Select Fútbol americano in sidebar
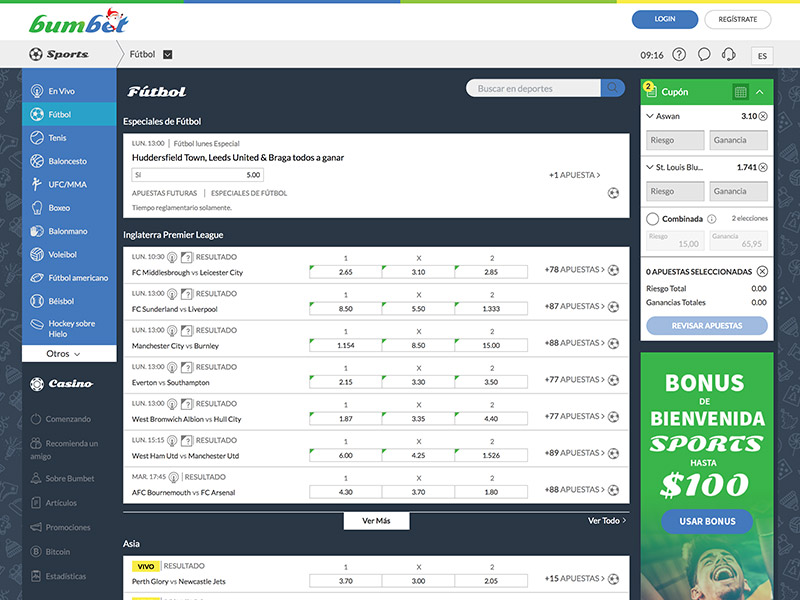Viewport: 800px width, 600px height. pos(69,278)
